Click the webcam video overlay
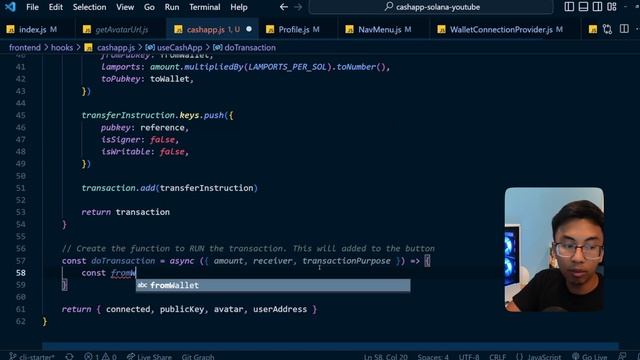This screenshot has width=640, height=360. (x=554, y=250)
